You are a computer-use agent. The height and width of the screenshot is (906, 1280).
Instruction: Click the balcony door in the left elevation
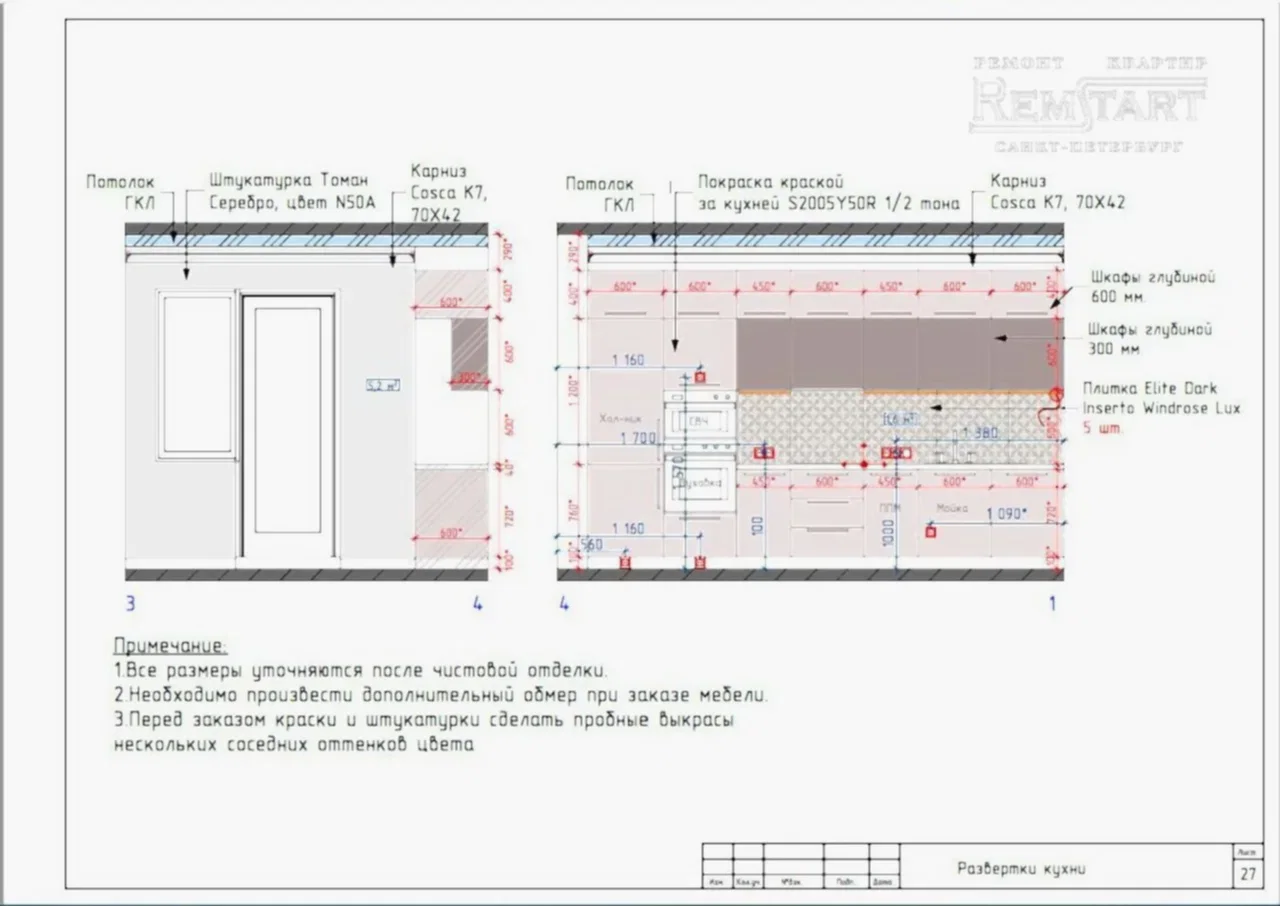click(x=288, y=430)
